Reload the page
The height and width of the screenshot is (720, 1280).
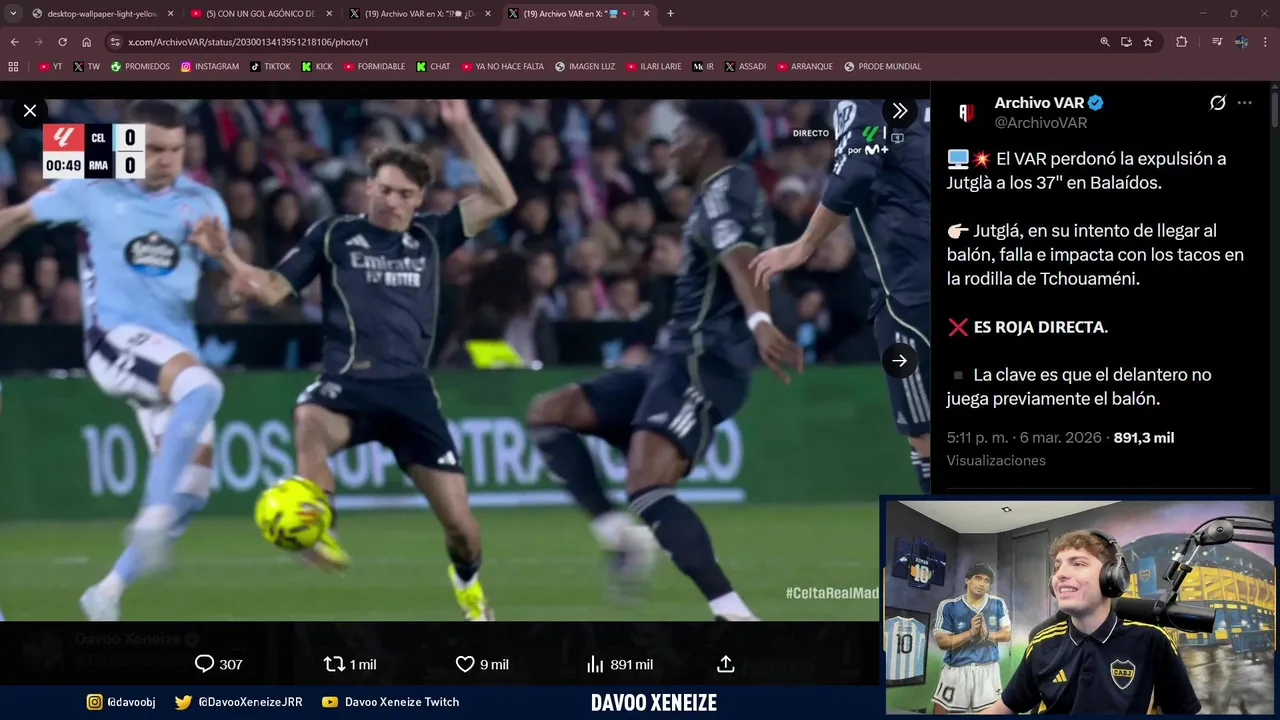62,42
